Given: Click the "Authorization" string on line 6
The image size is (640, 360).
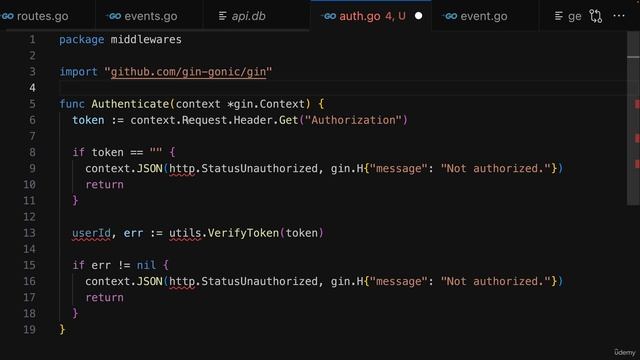Looking at the screenshot, I should (x=353, y=120).
